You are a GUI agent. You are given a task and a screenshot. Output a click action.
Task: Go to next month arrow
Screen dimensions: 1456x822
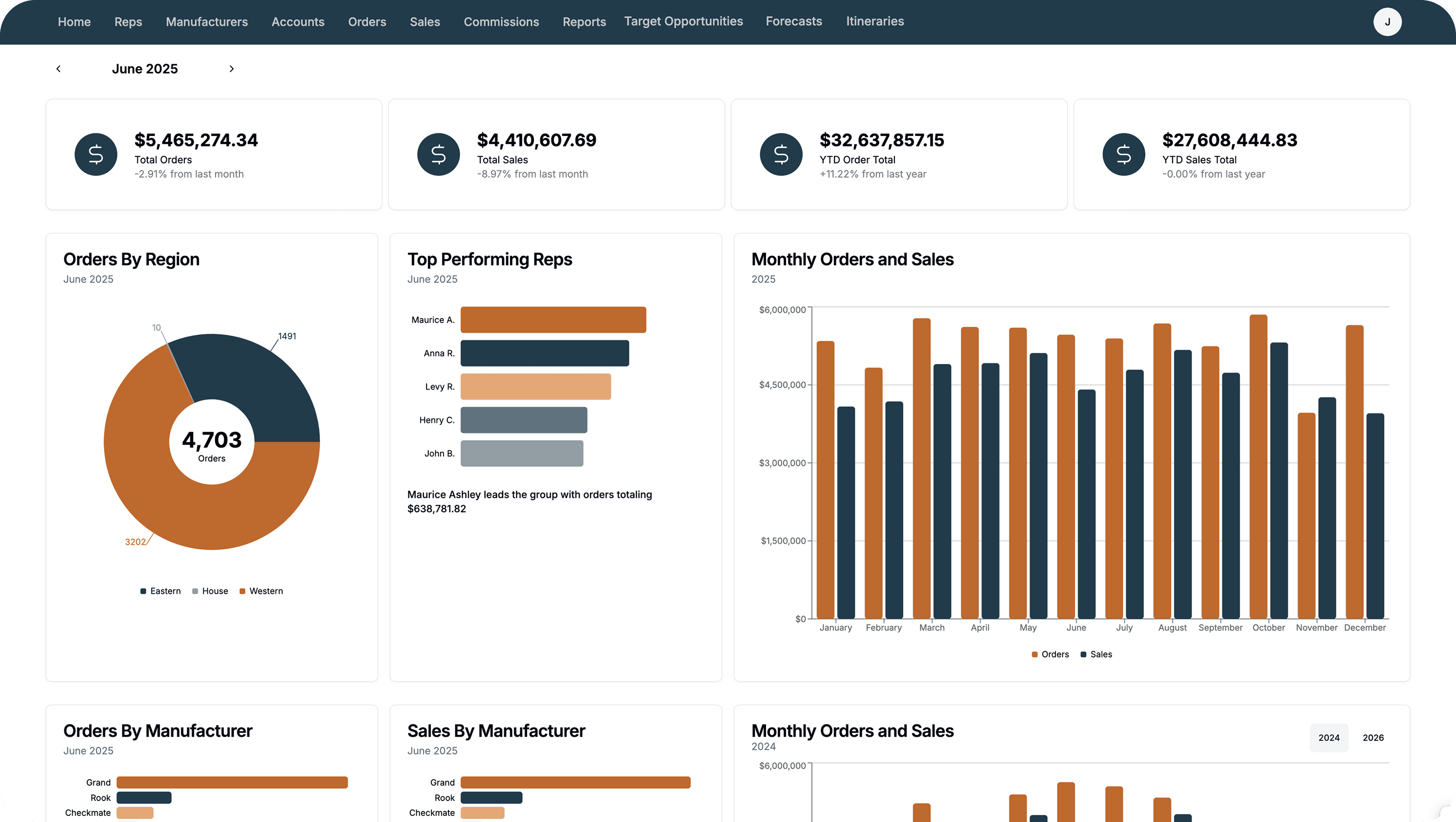[231, 68]
